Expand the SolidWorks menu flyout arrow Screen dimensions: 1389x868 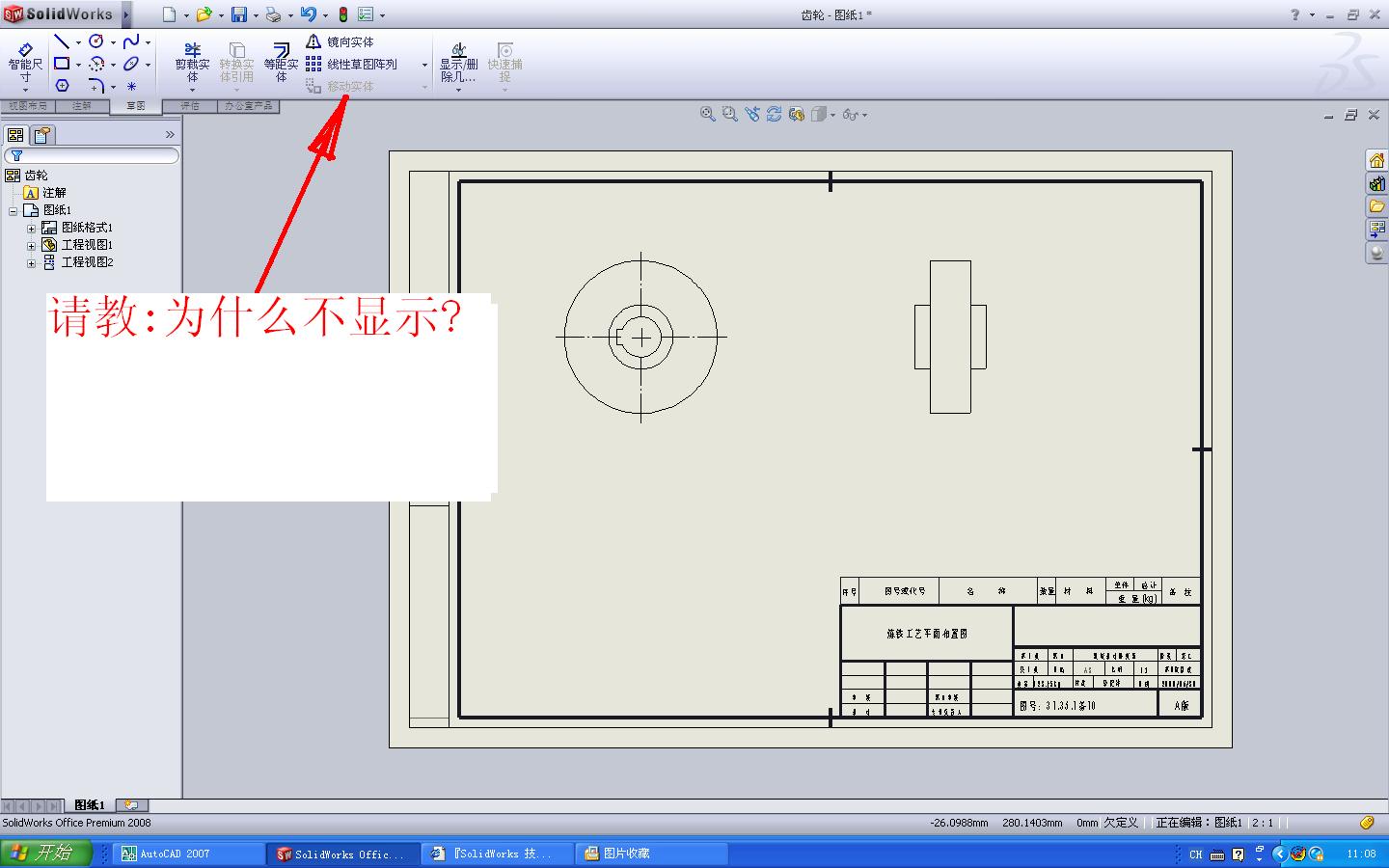[x=125, y=14]
